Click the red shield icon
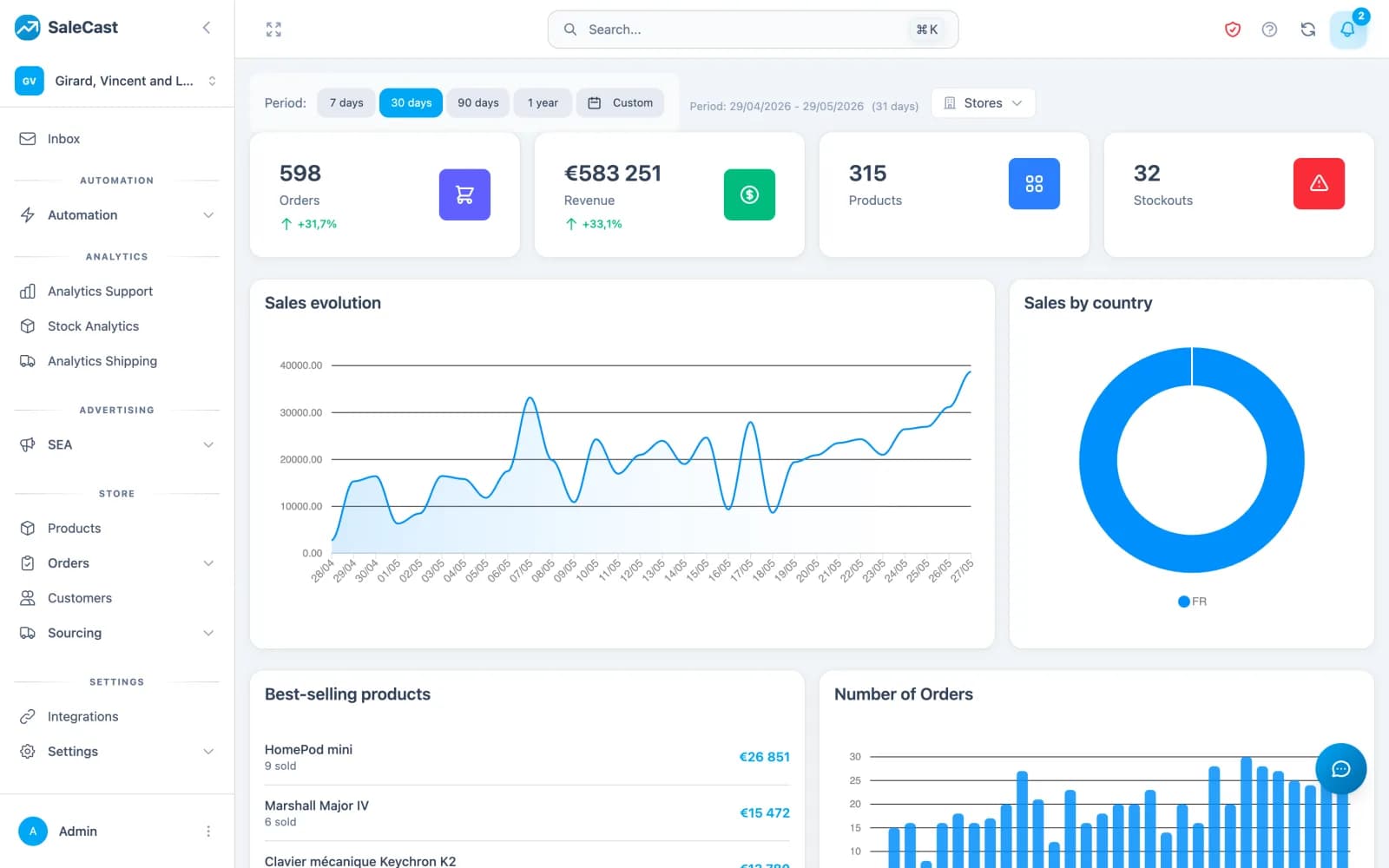This screenshot has width=1389, height=868. pos(1232,30)
